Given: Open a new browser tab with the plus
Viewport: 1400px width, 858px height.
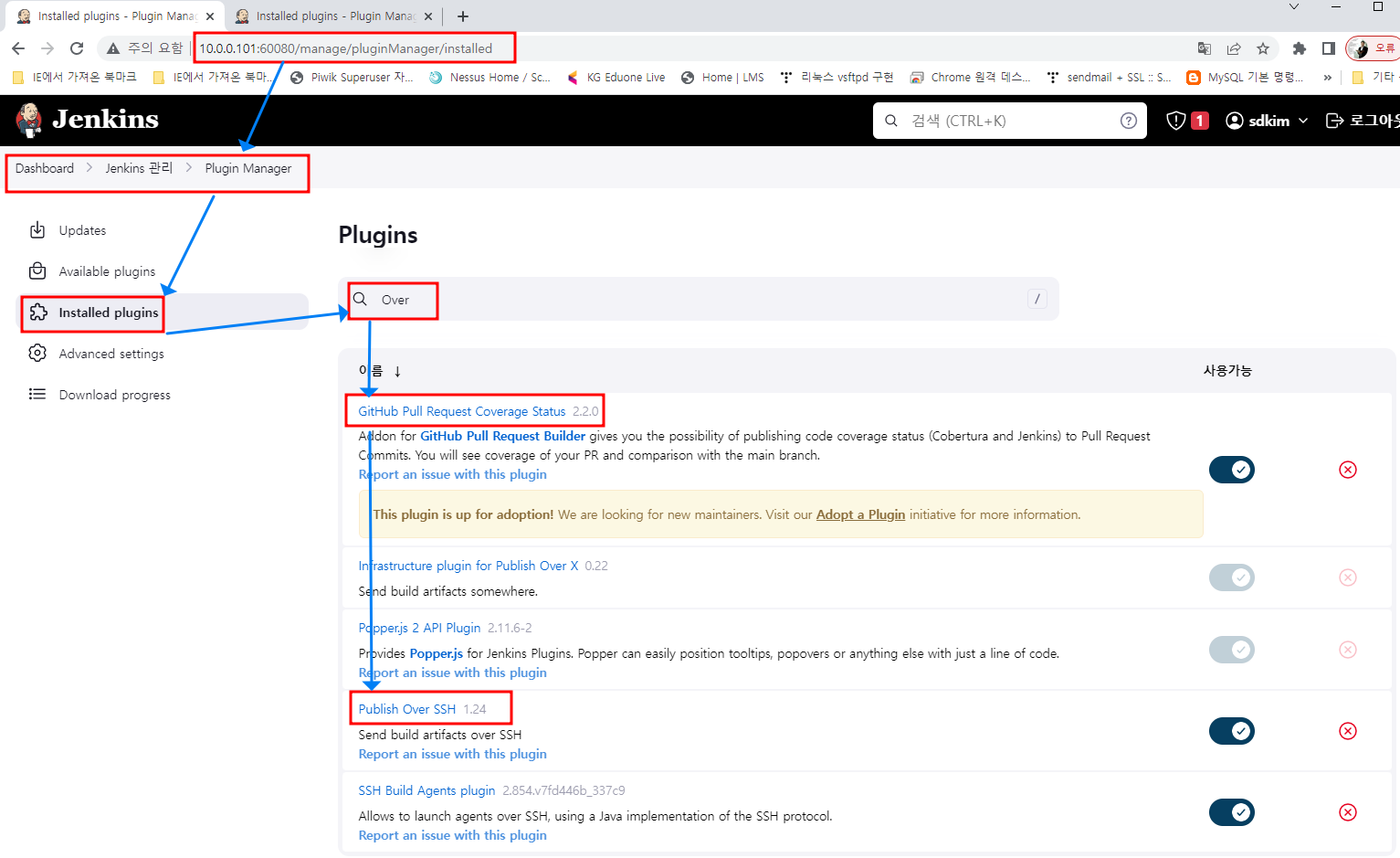Looking at the screenshot, I should click(x=463, y=16).
